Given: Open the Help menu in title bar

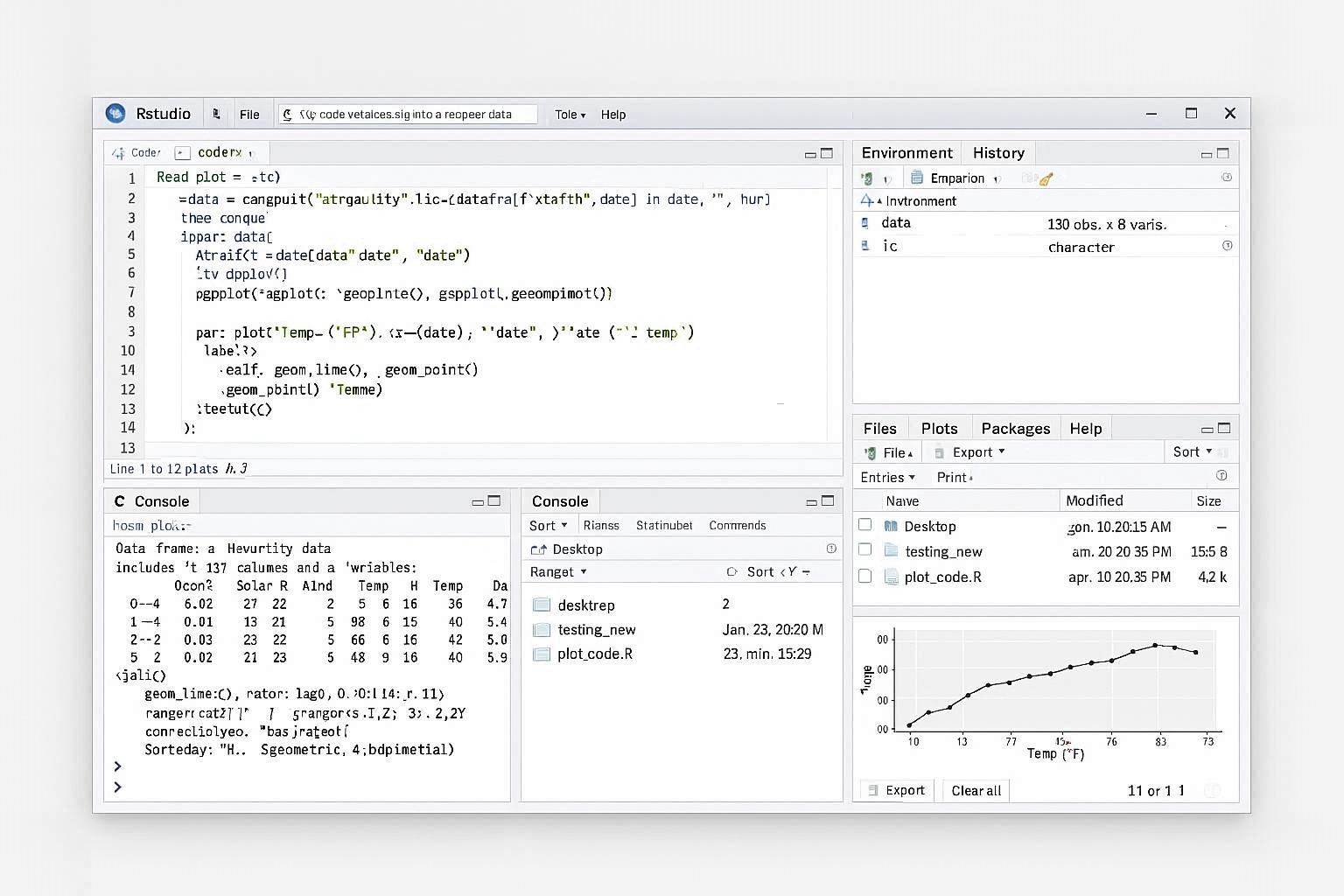Looking at the screenshot, I should (613, 115).
